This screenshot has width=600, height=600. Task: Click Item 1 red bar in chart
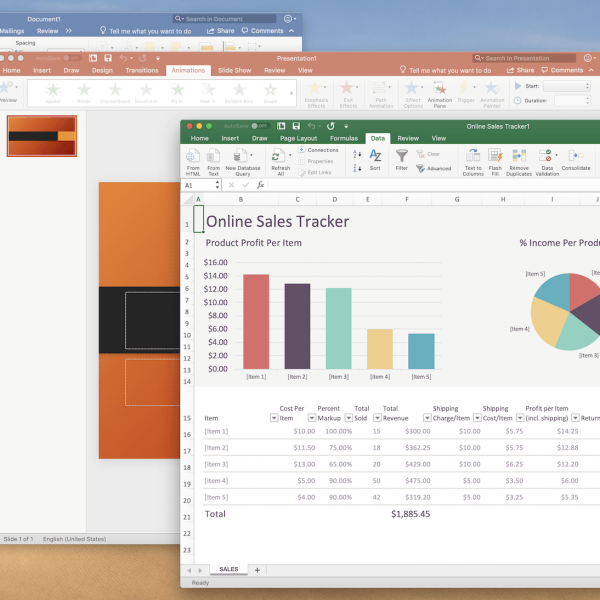(x=256, y=321)
